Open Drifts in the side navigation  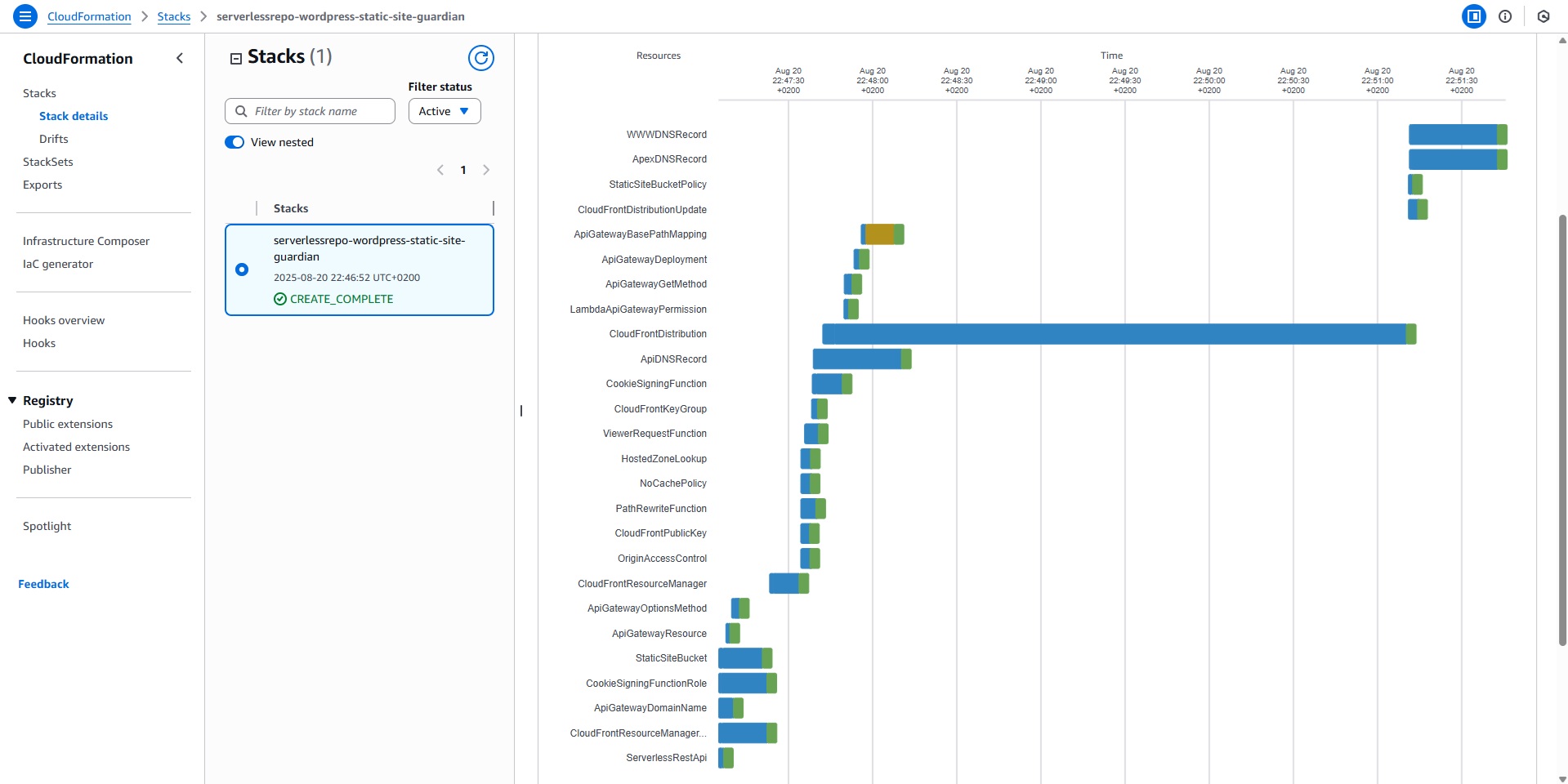[54, 139]
